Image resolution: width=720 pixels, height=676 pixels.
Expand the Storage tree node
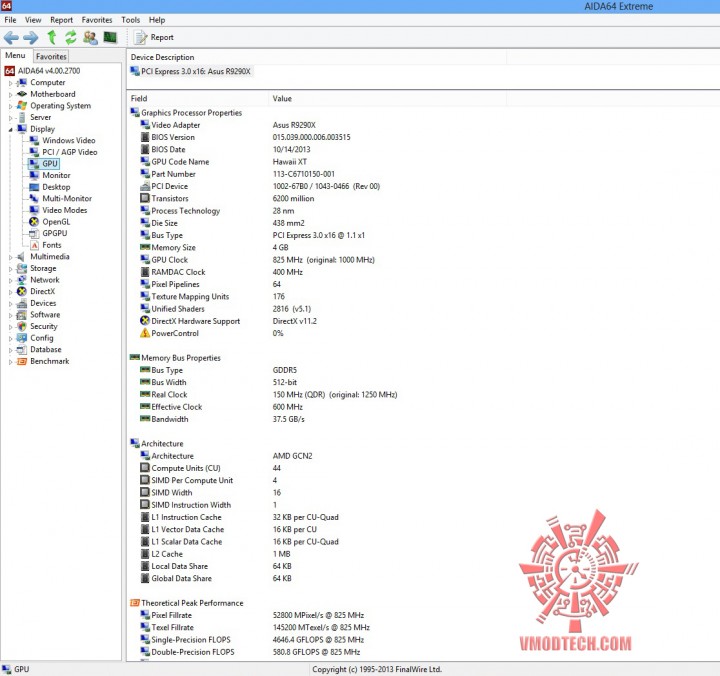pyautogui.click(x=10, y=269)
